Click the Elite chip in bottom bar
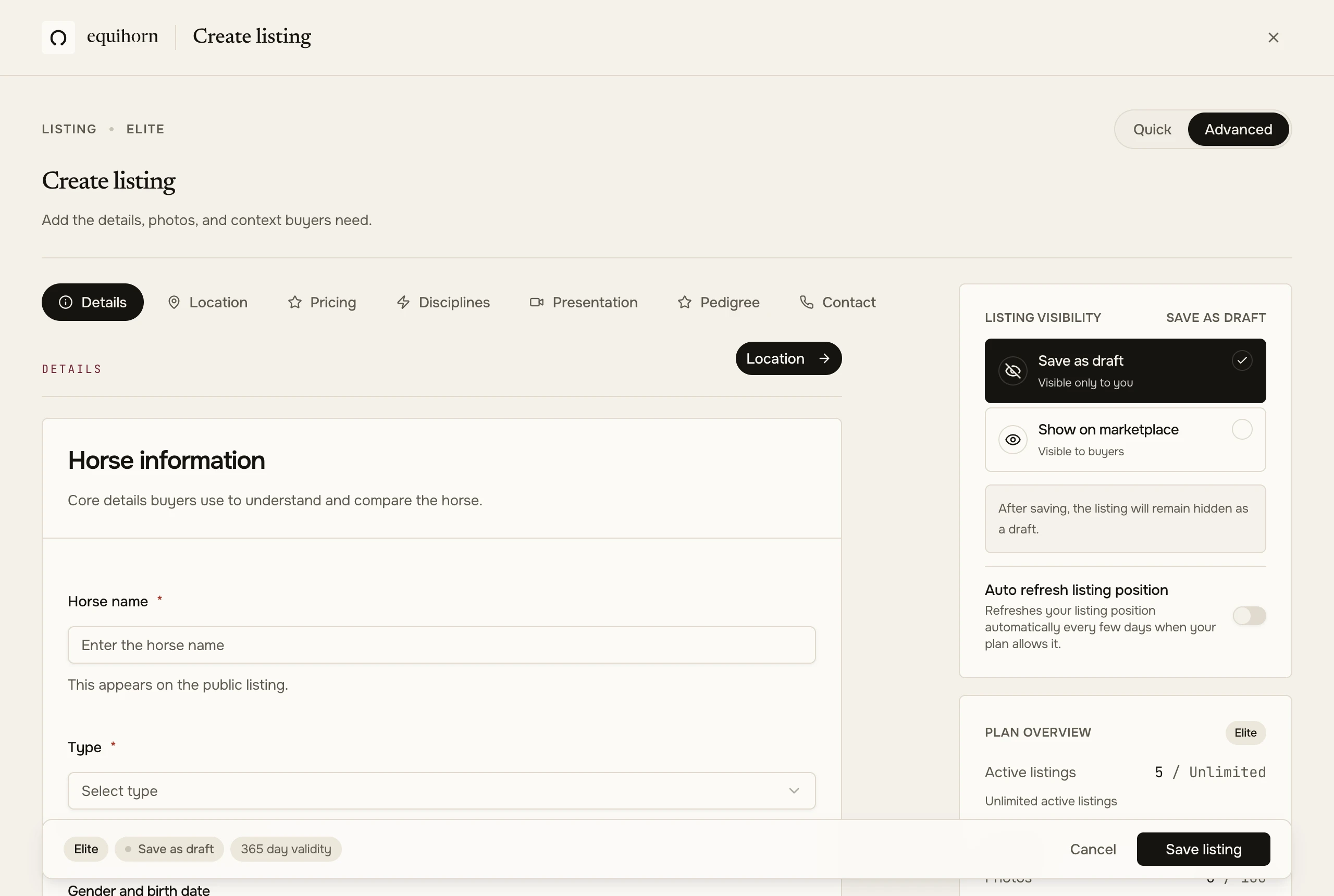The width and height of the screenshot is (1334, 896). pos(86,850)
